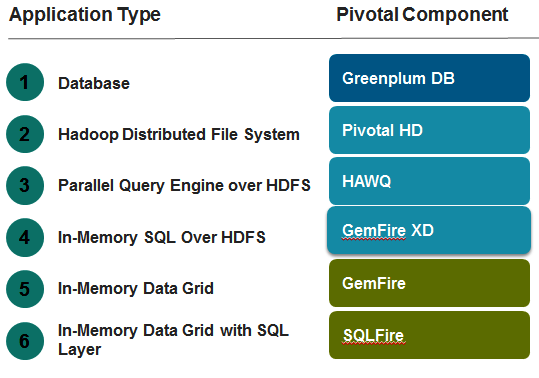Select the In-Memory Data Grid label
The height and width of the screenshot is (378, 539).
[136, 289]
